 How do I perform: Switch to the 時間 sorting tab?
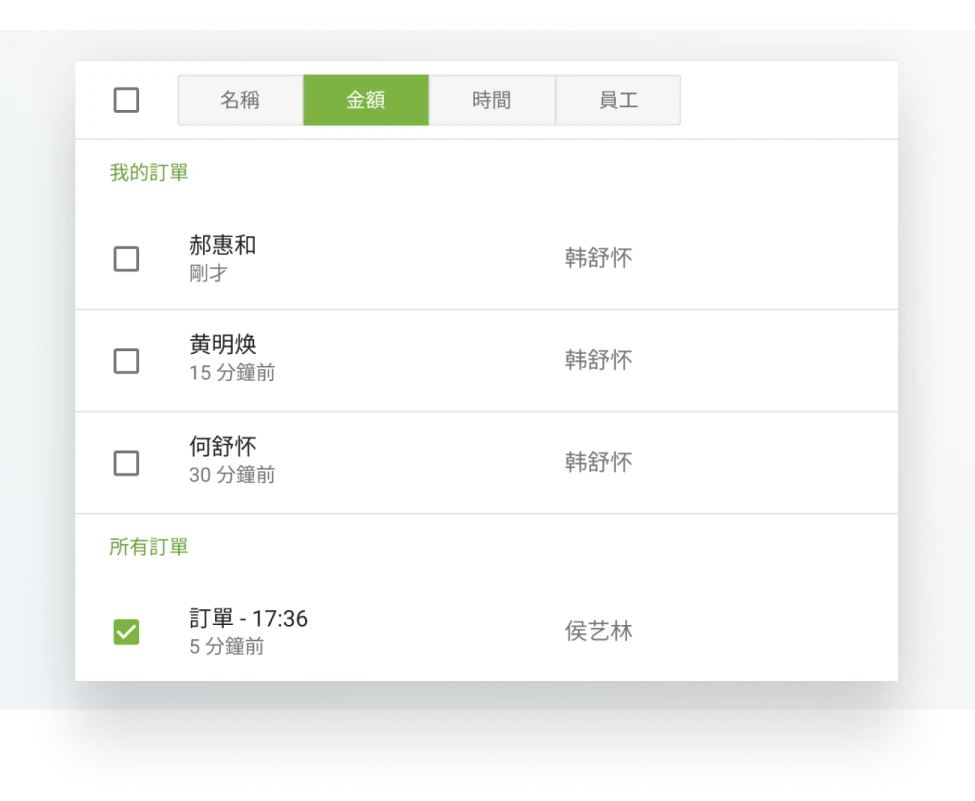coord(492,99)
